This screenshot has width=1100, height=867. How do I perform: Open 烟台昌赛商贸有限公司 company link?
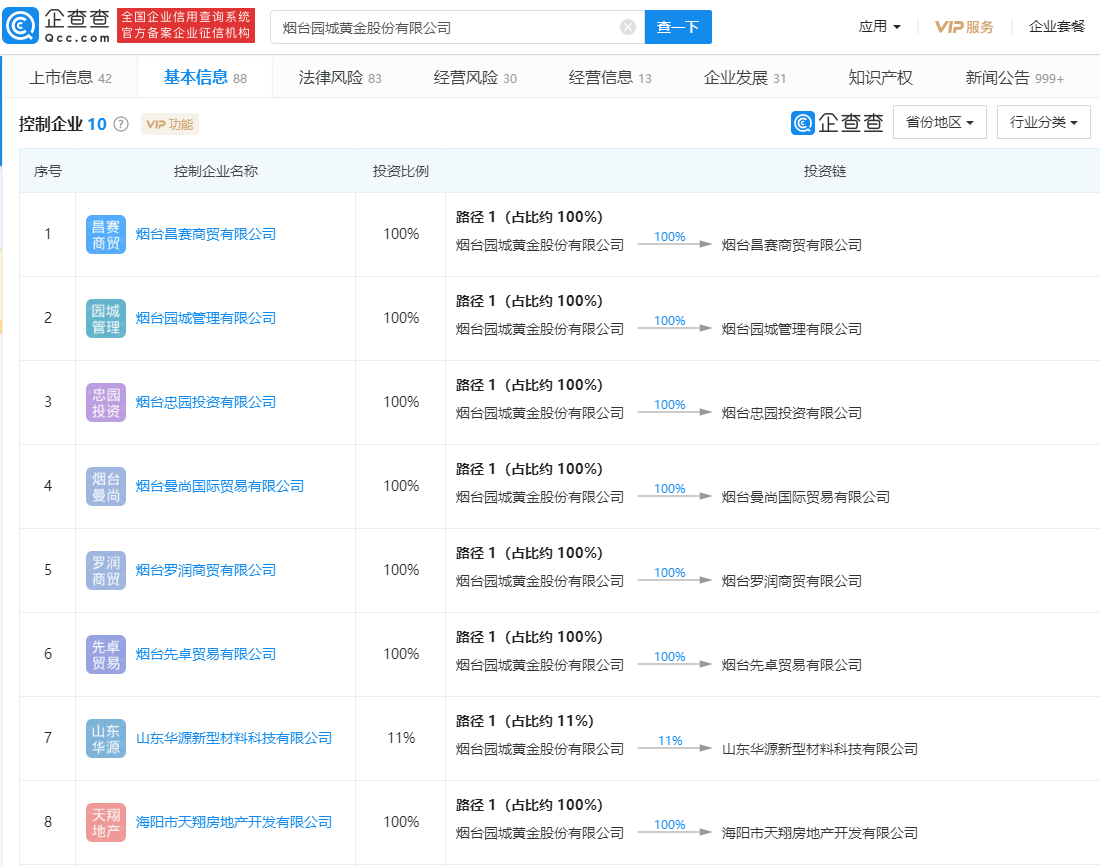coord(206,234)
